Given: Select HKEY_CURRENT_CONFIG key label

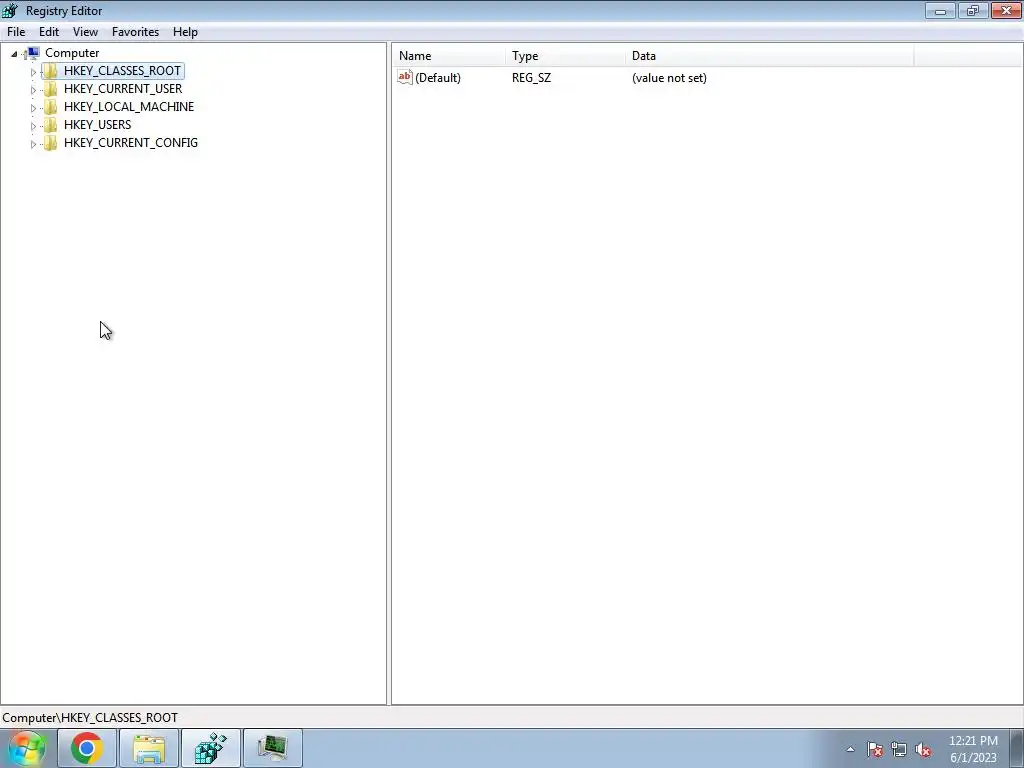Looking at the screenshot, I should (x=131, y=142).
